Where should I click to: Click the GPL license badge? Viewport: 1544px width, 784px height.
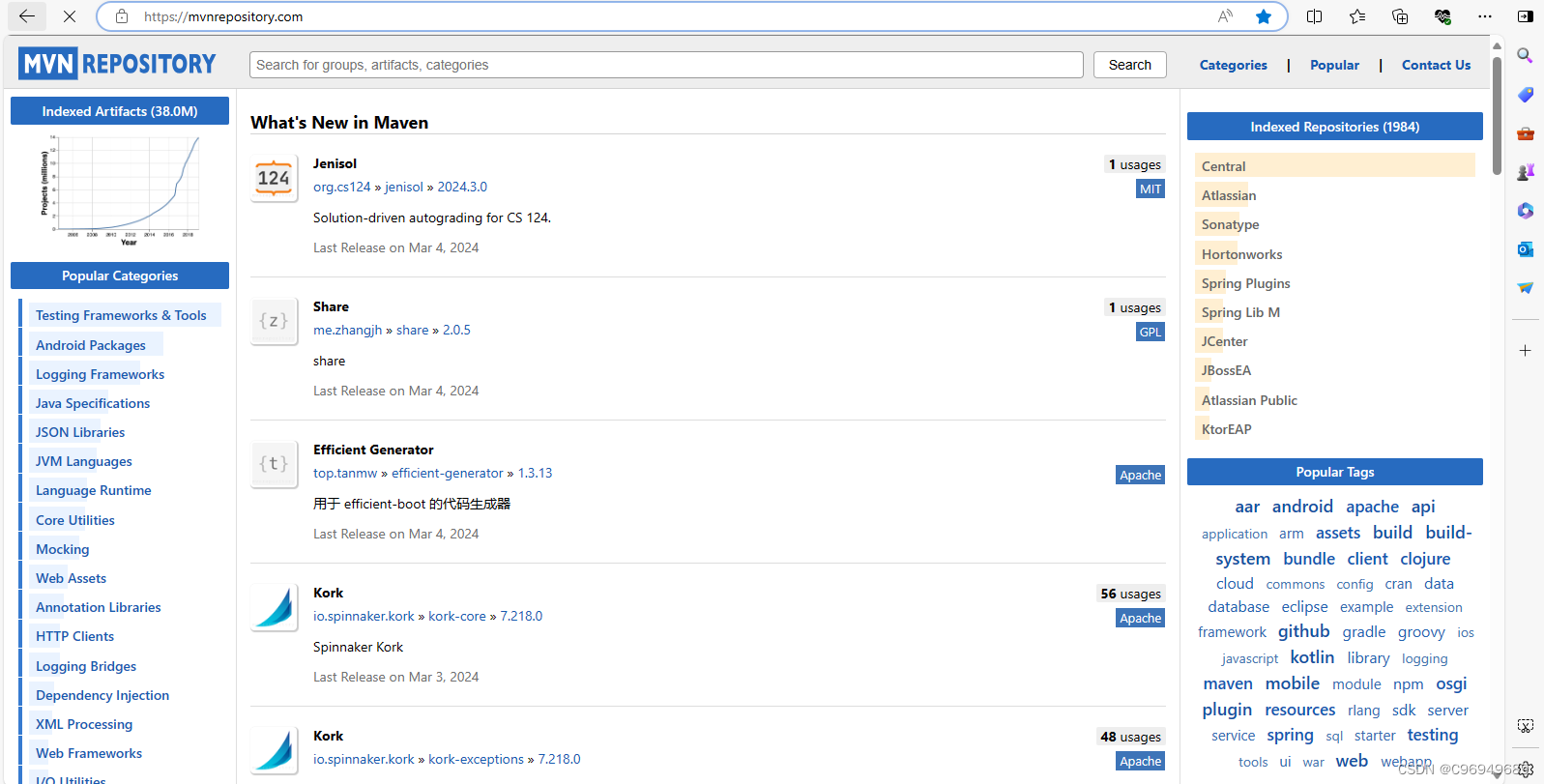(x=1150, y=332)
